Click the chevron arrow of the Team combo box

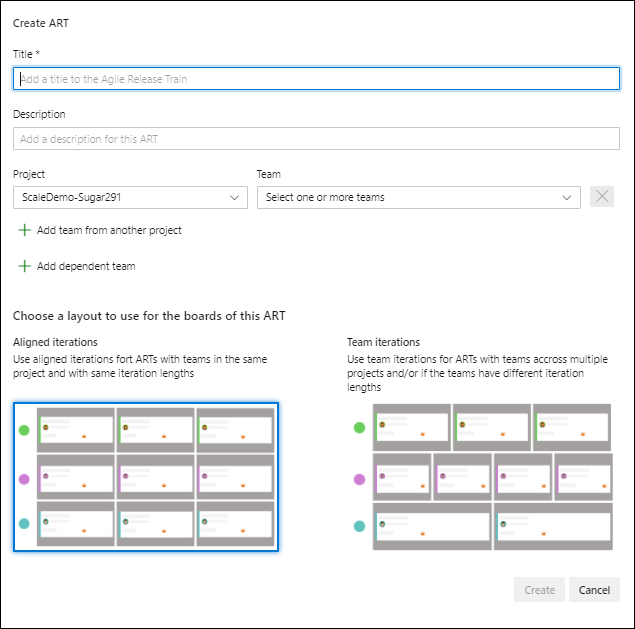[x=568, y=197]
